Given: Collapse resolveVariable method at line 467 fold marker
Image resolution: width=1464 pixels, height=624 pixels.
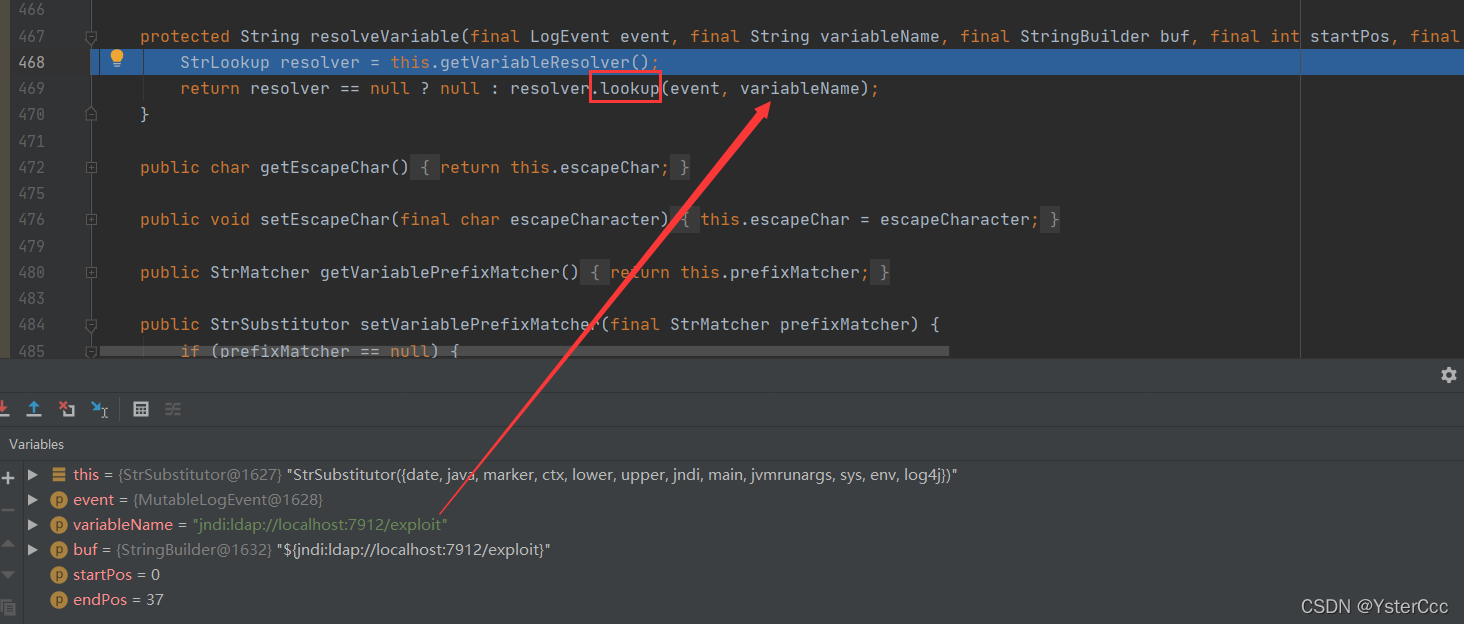Looking at the screenshot, I should (x=91, y=37).
